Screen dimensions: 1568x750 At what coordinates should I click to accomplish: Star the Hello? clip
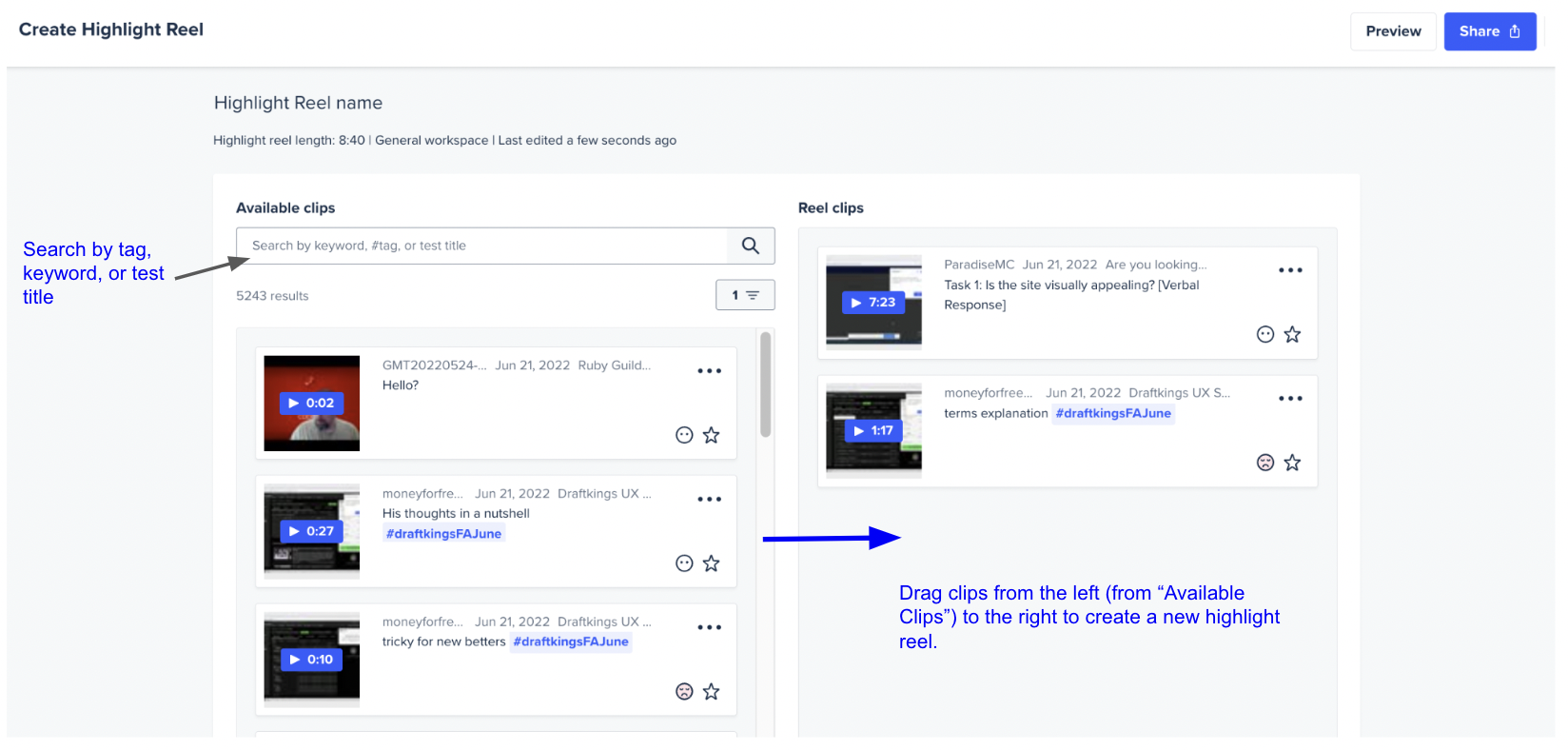(x=711, y=435)
